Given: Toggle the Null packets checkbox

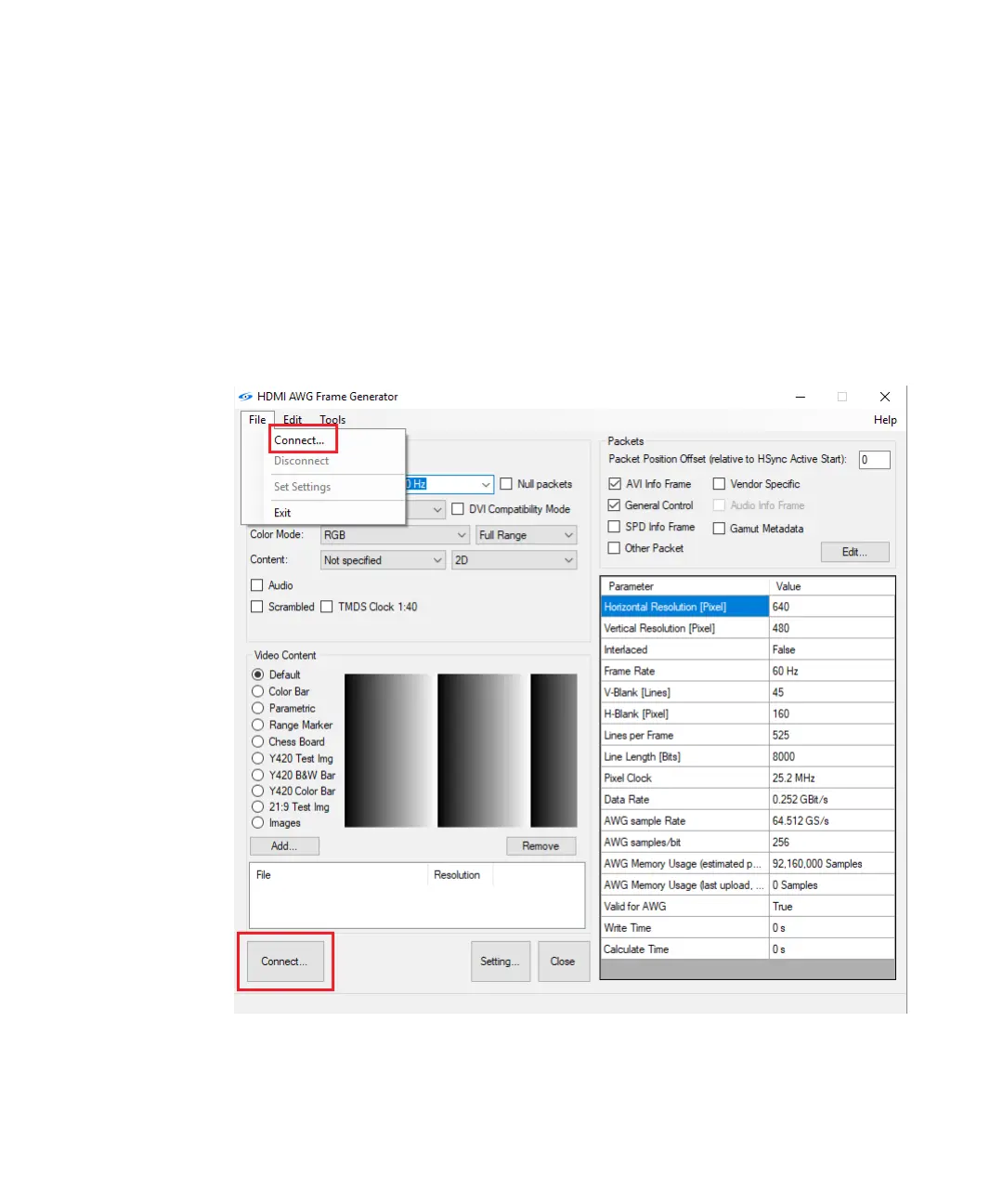Looking at the screenshot, I should tap(506, 484).
